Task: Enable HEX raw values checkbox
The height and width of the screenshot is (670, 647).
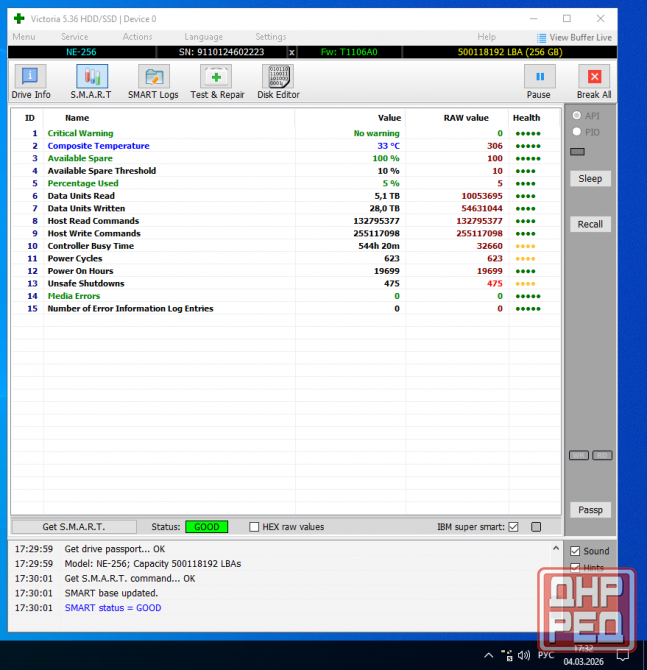Action: click(255, 527)
